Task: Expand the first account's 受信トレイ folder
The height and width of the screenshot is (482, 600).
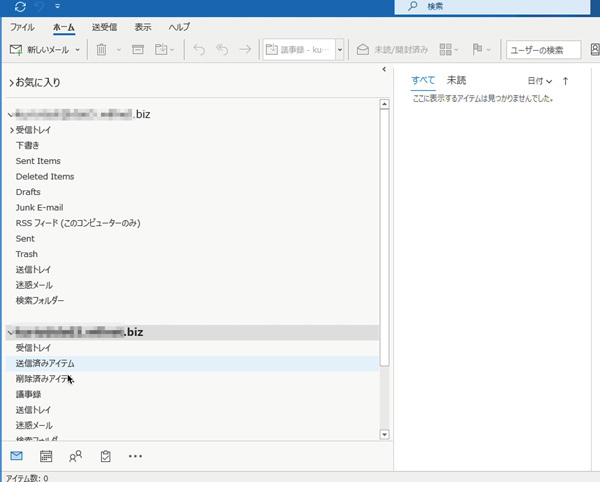Action: [11, 130]
